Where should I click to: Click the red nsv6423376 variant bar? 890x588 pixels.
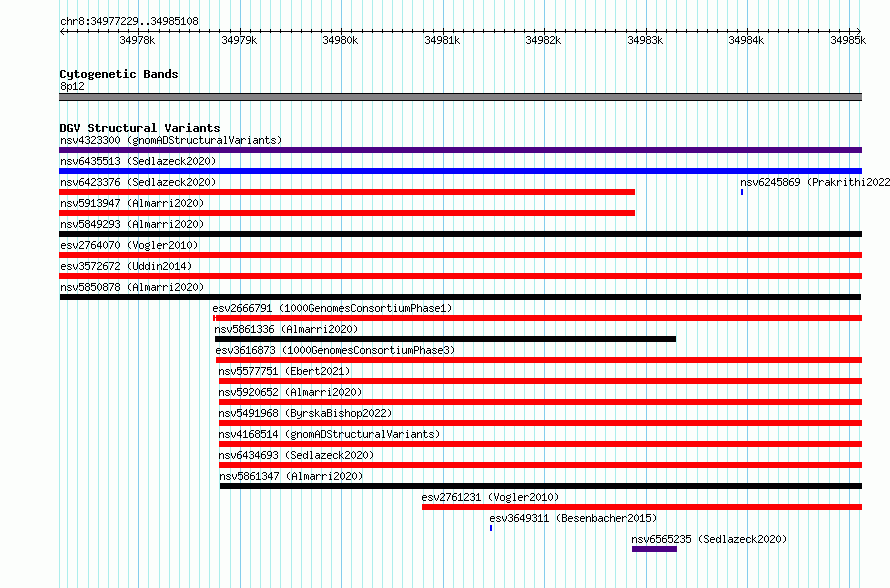[x=347, y=192]
